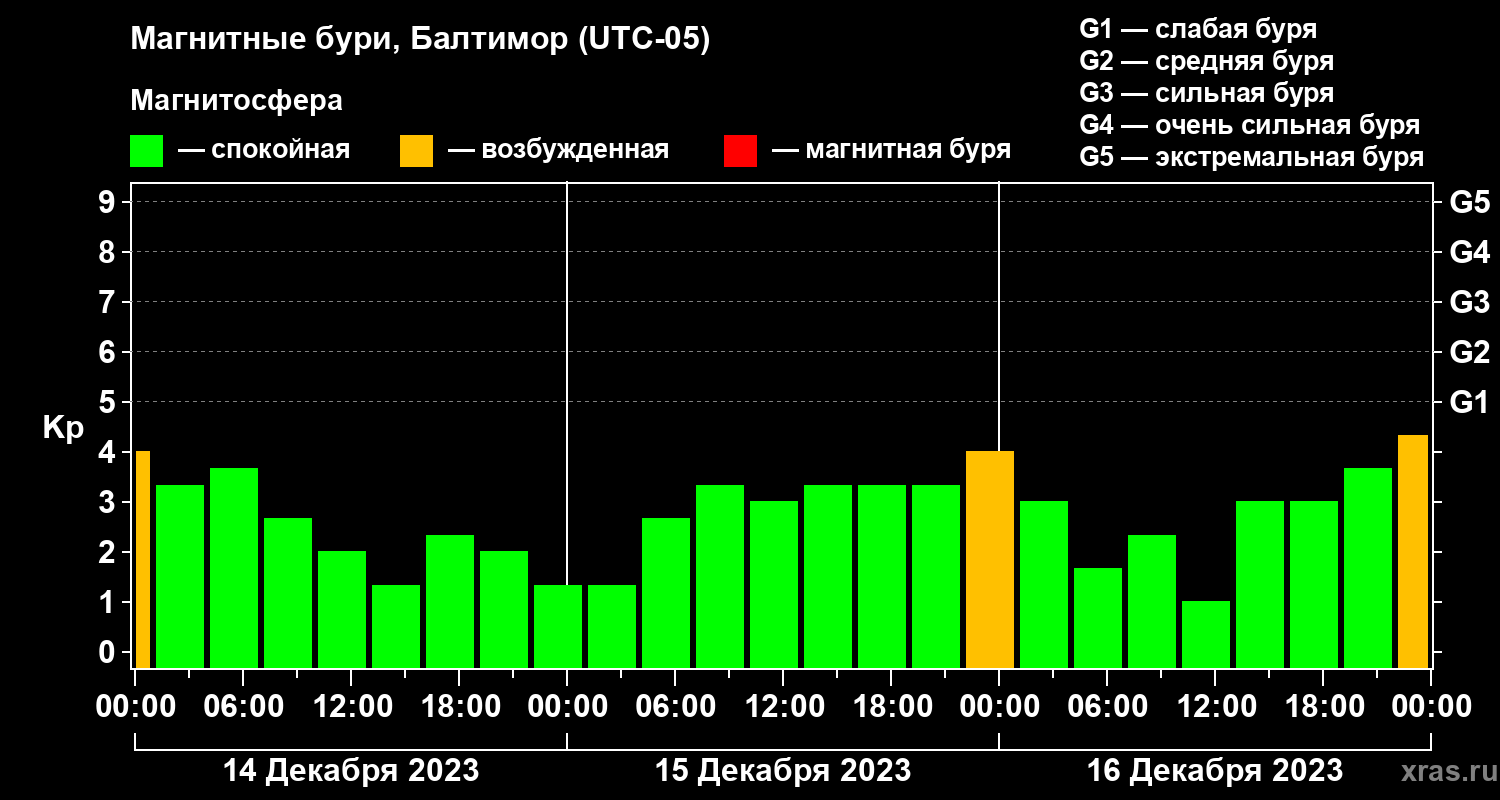
Task: Click the '— спокойная' legend label
Action: [264, 151]
